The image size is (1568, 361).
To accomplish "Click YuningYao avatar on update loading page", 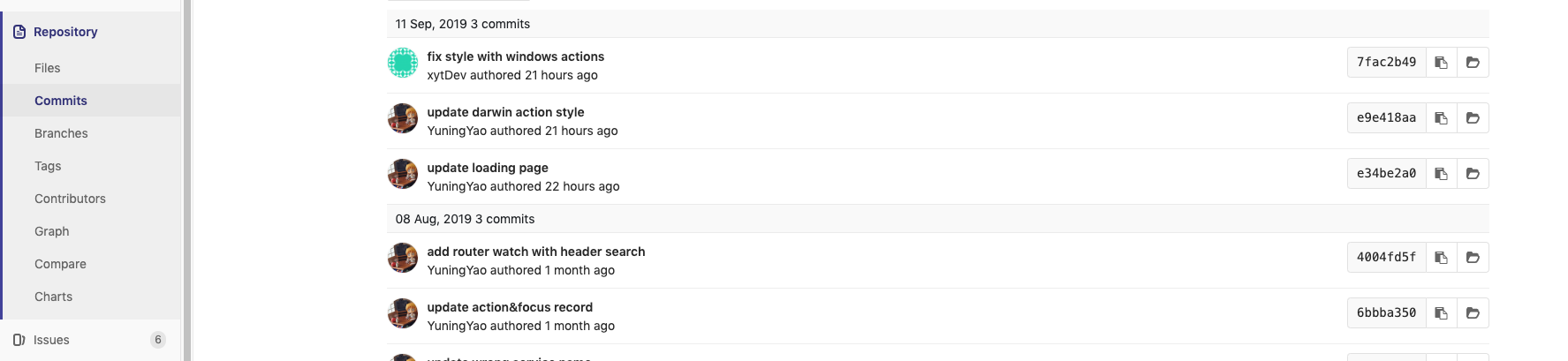I will [403, 174].
